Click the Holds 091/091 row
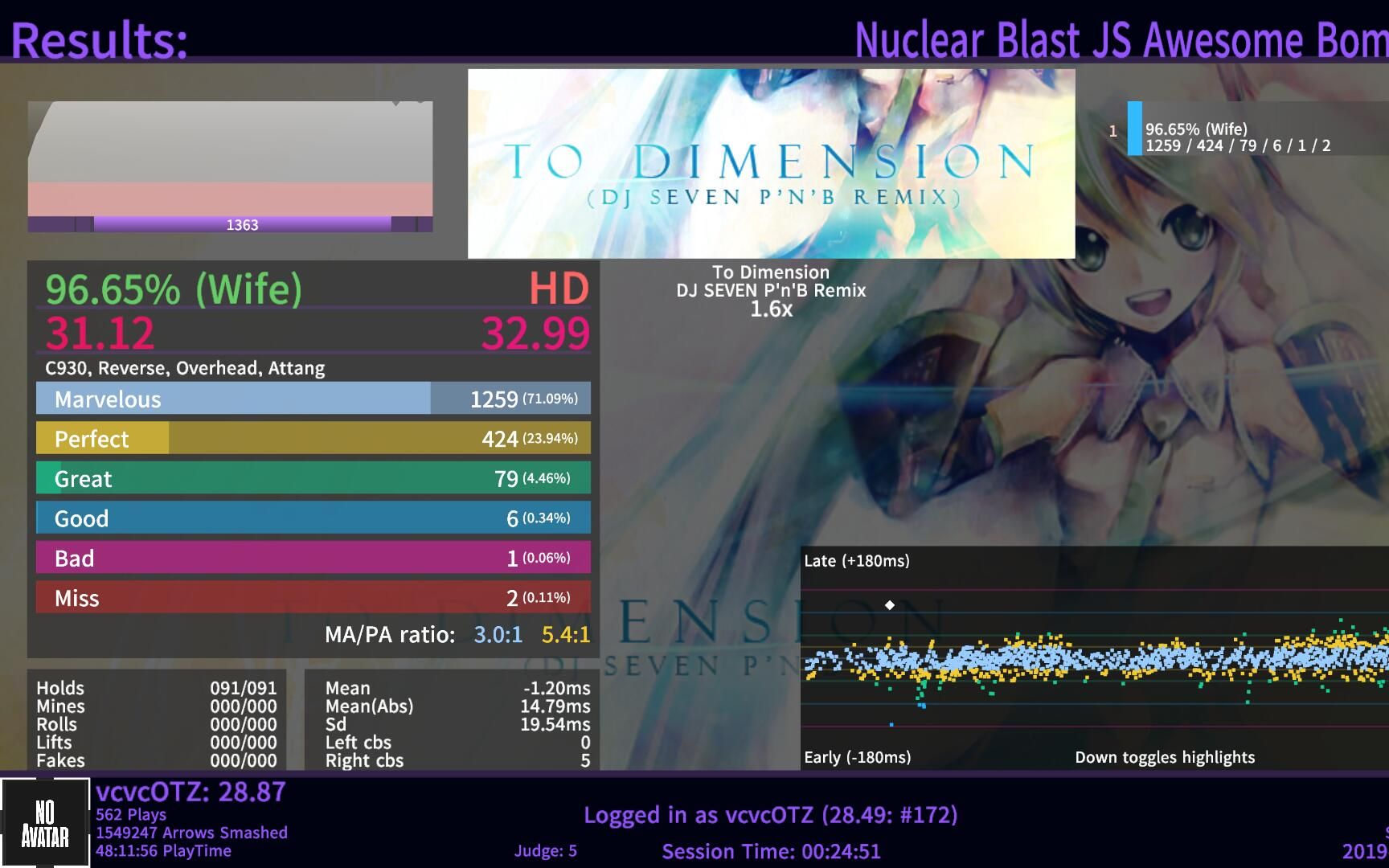 tap(157, 688)
